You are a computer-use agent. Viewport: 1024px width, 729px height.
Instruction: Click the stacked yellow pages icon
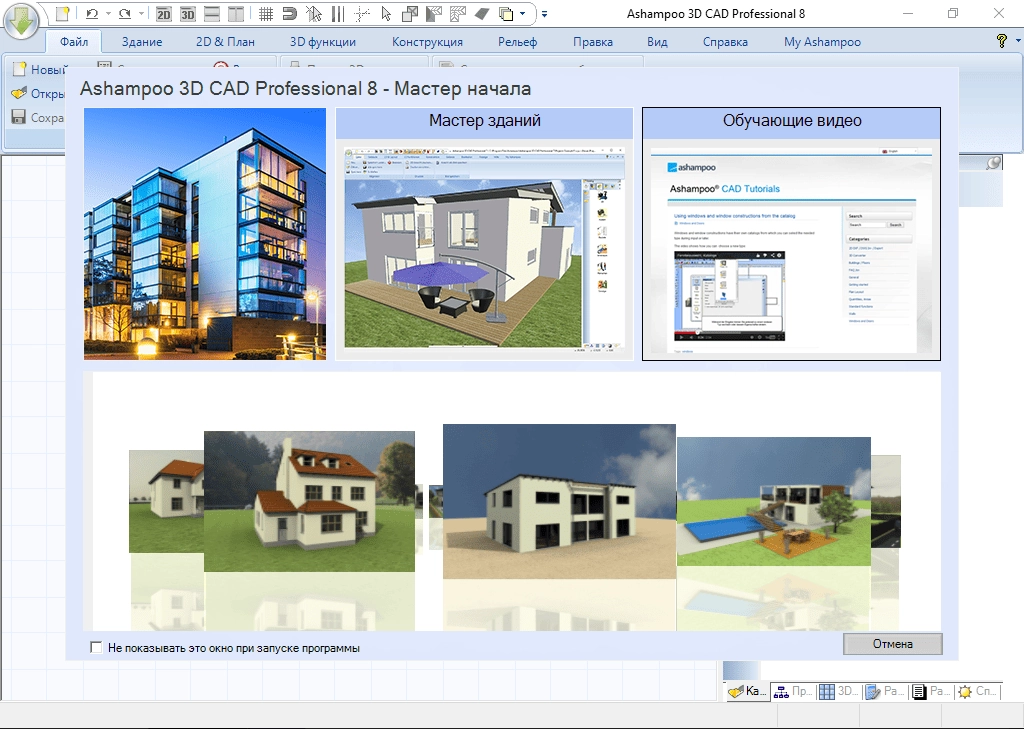[505, 13]
